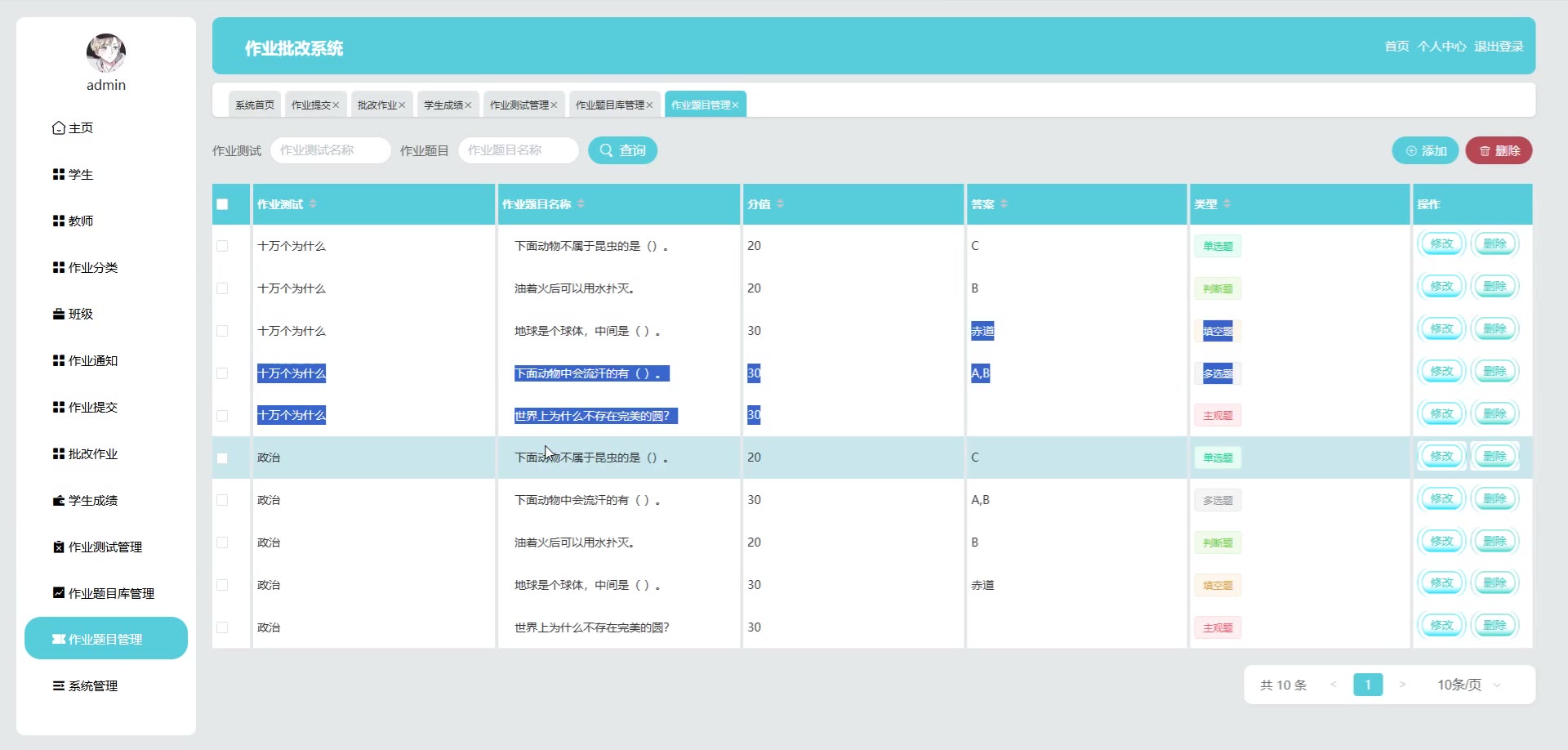Click the 作业通知 grid icon in sidebar

coord(59,361)
